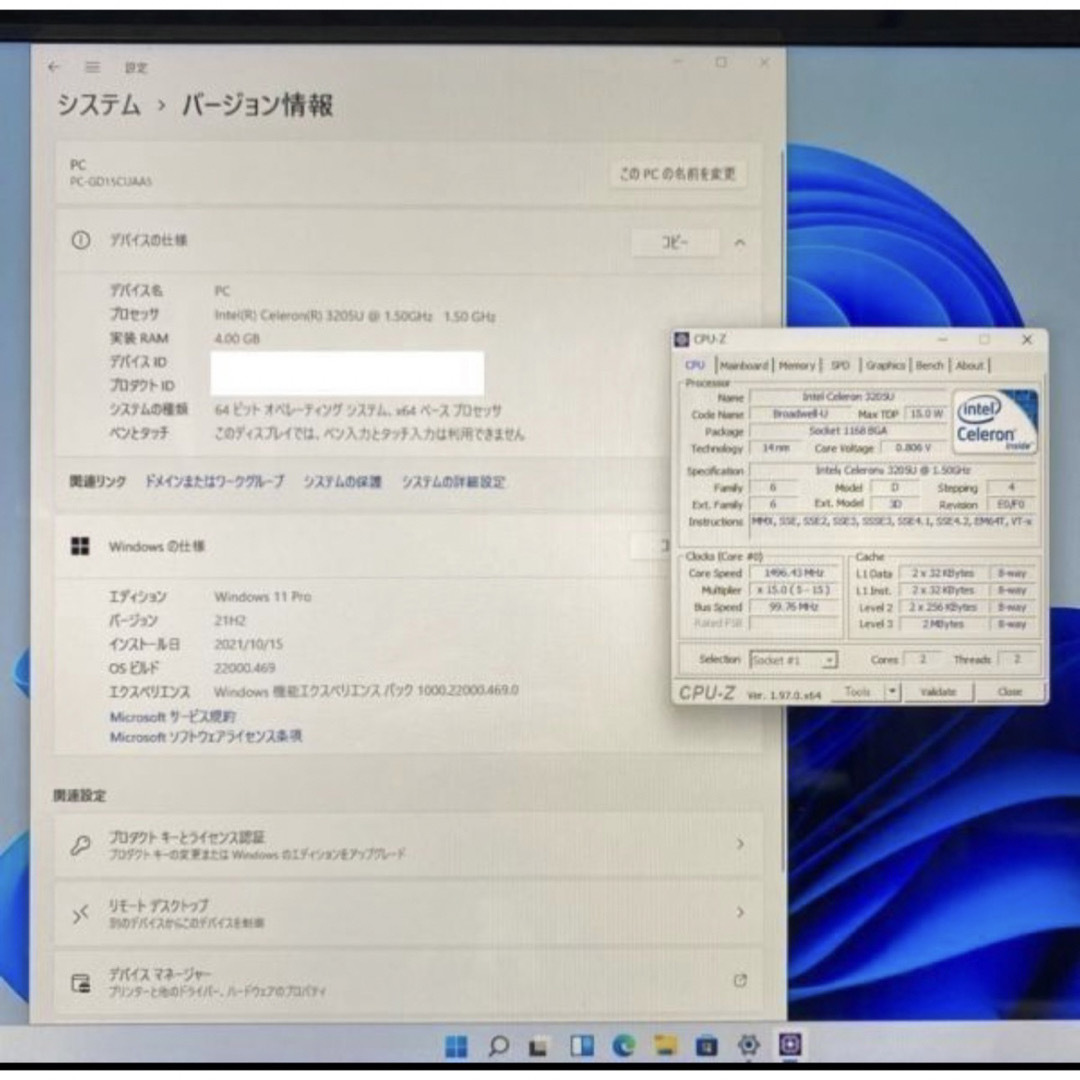Click the info icon beside デバイスの仕様
Screen dimensions: 1080x1080
[81, 240]
